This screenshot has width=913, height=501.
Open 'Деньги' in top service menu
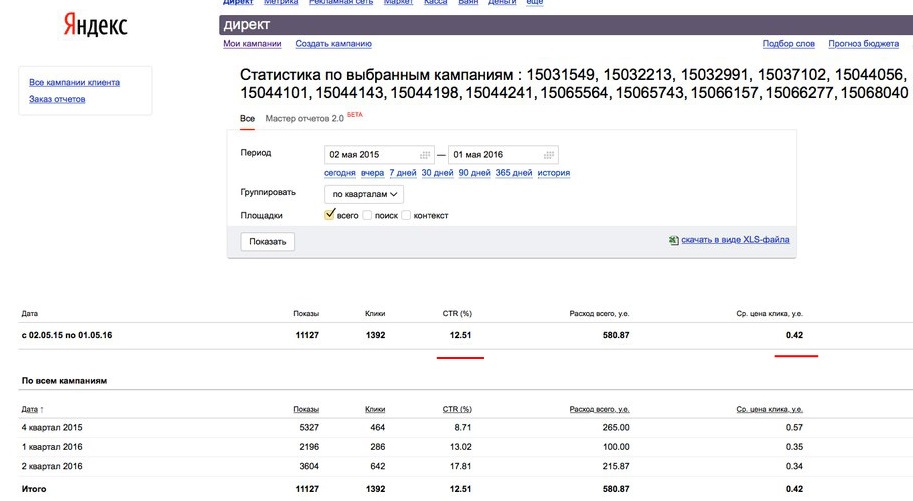(x=502, y=2)
